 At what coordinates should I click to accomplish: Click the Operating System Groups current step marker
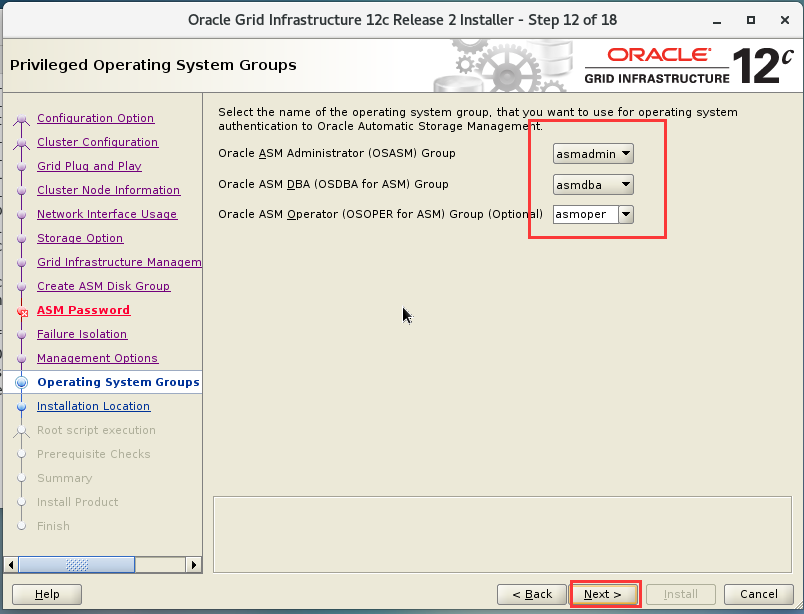click(22, 382)
